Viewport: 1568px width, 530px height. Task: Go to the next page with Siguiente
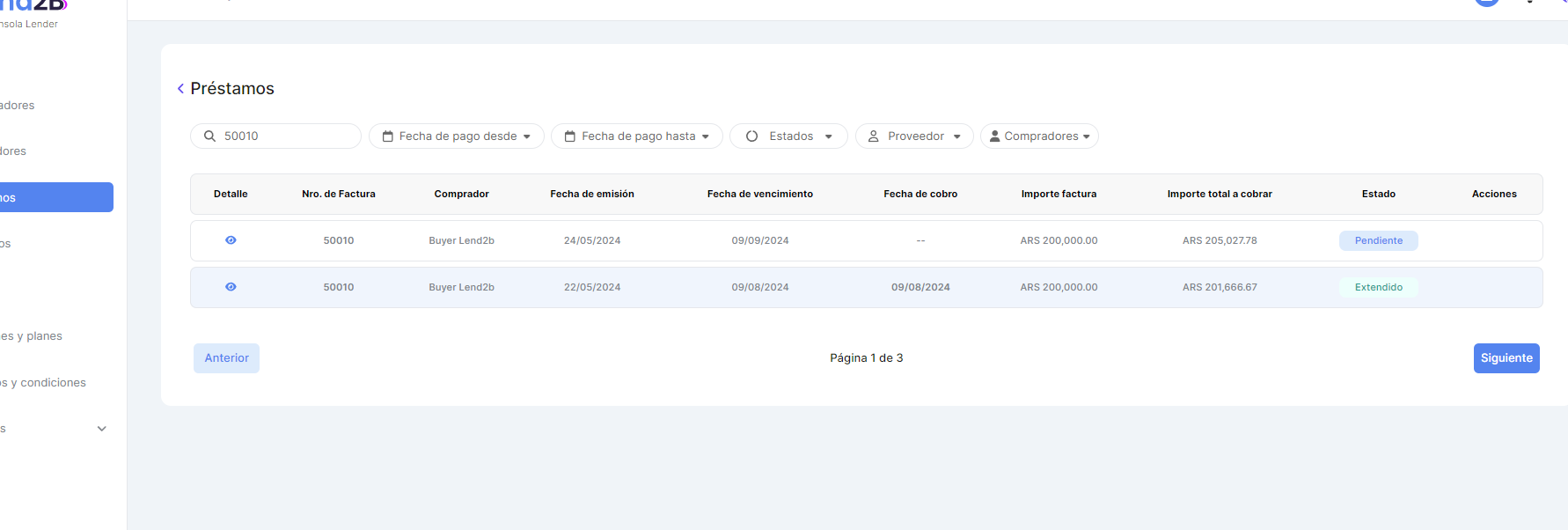1506,358
